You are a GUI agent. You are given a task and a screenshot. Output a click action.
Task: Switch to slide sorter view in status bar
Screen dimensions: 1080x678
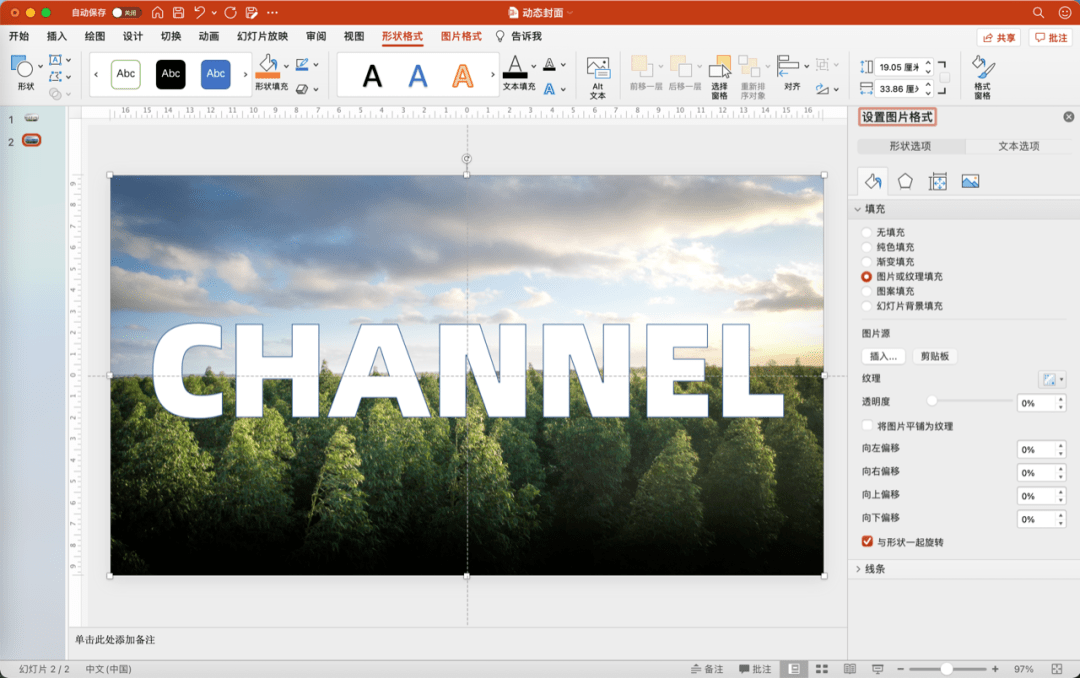point(822,669)
